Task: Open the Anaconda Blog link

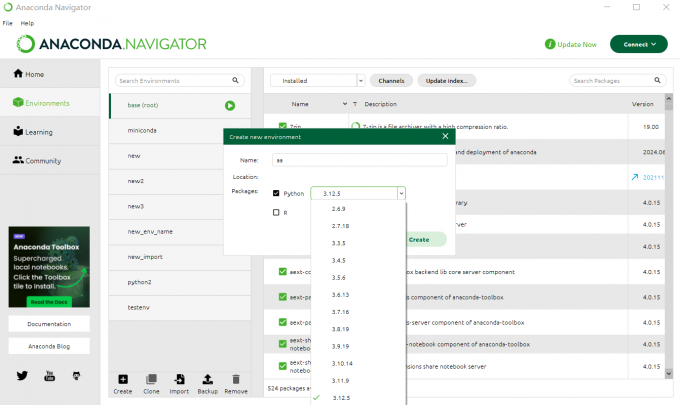Action: coord(49,346)
